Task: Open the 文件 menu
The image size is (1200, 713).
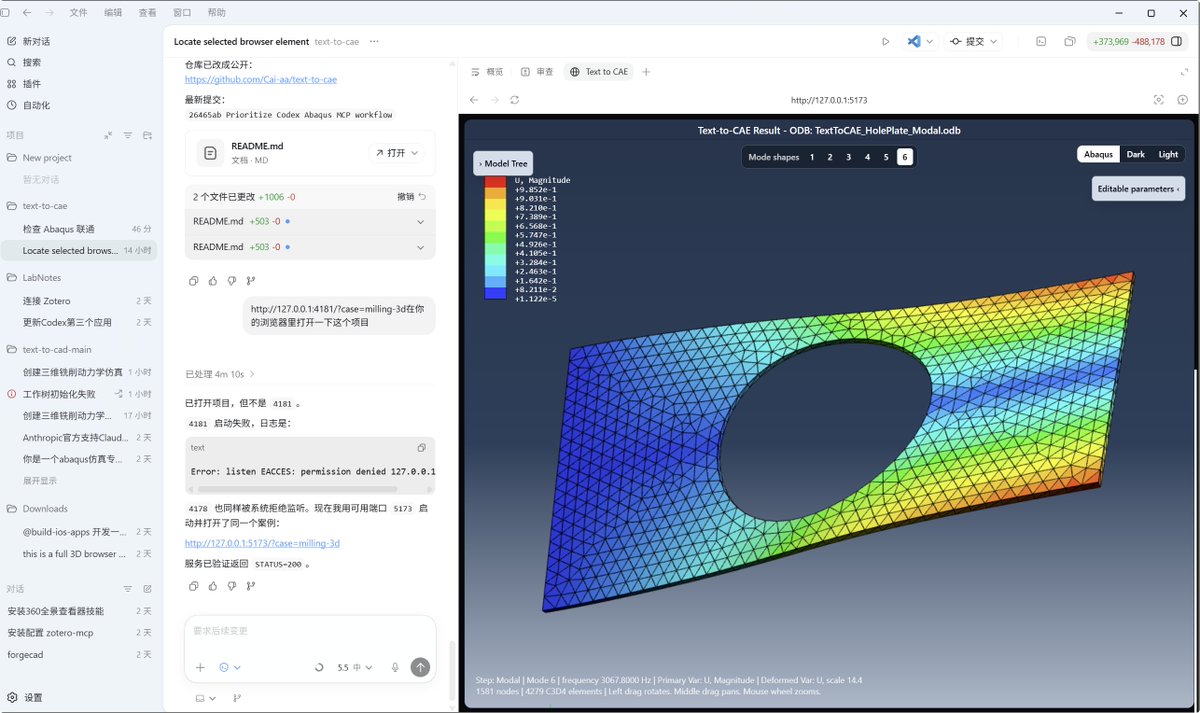Action: pos(78,13)
